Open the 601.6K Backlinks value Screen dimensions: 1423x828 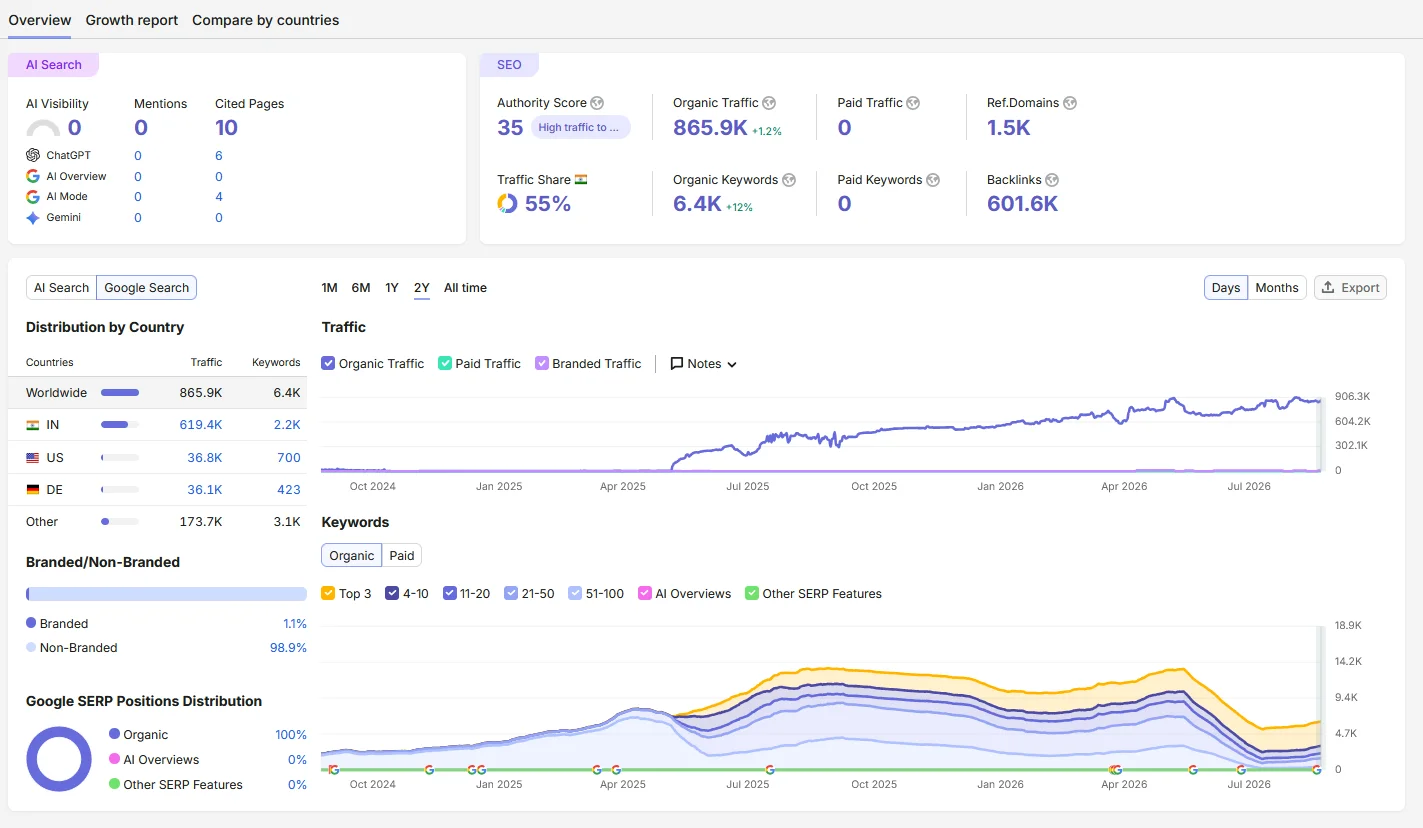coord(1022,204)
